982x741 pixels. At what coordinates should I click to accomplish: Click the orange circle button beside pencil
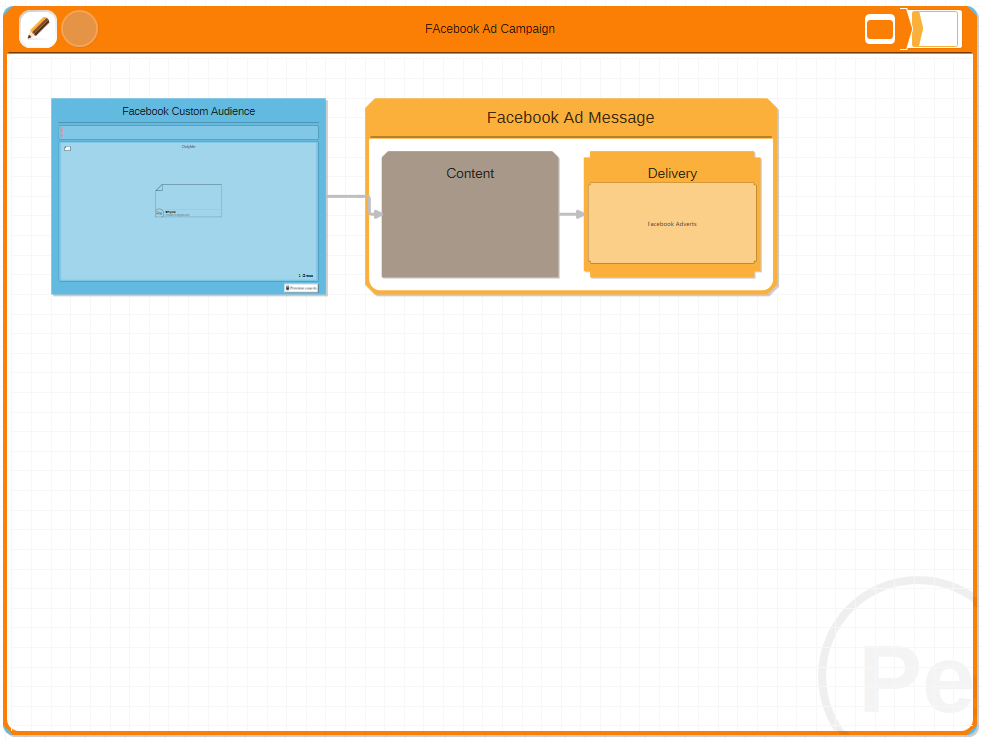80,29
